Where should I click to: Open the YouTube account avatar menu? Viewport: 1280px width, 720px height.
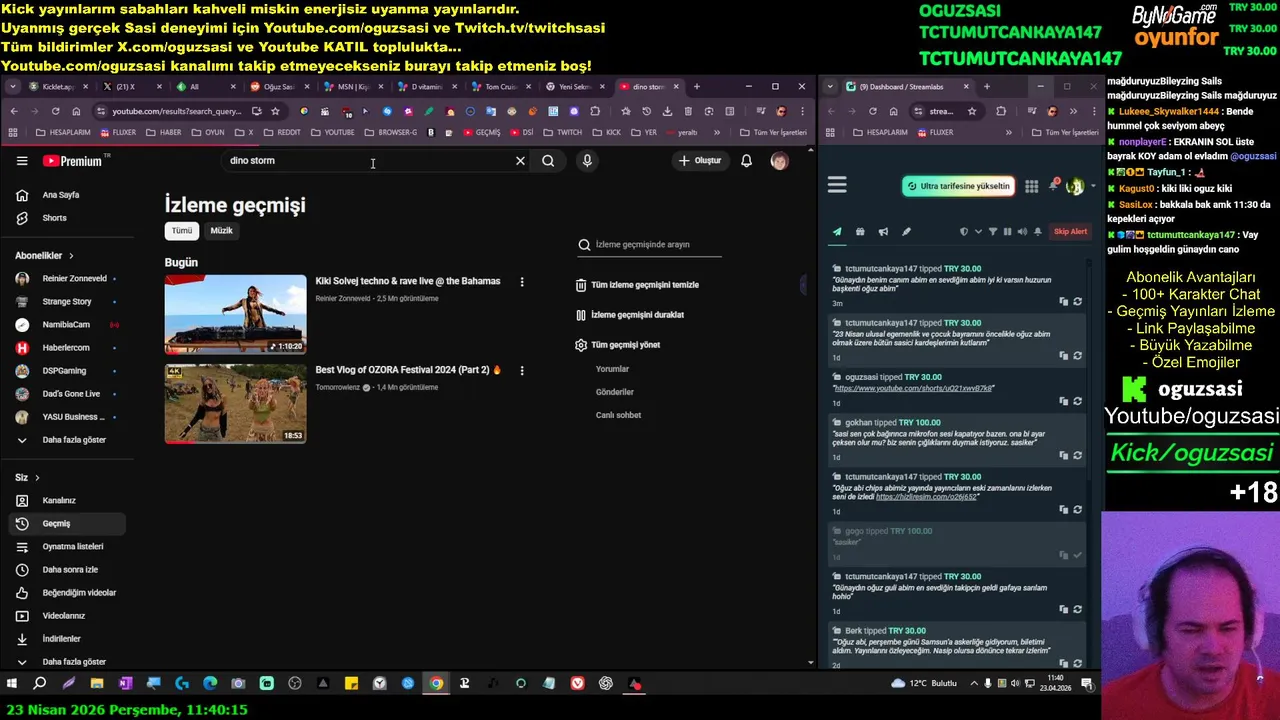pos(779,161)
